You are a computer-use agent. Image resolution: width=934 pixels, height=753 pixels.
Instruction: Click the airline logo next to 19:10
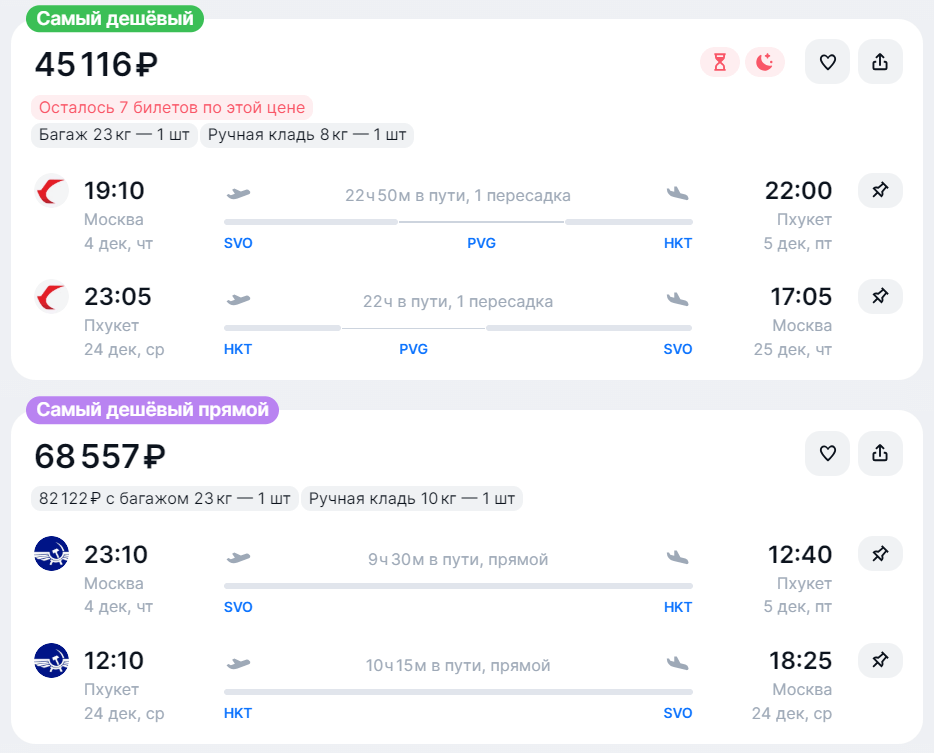(x=51, y=190)
